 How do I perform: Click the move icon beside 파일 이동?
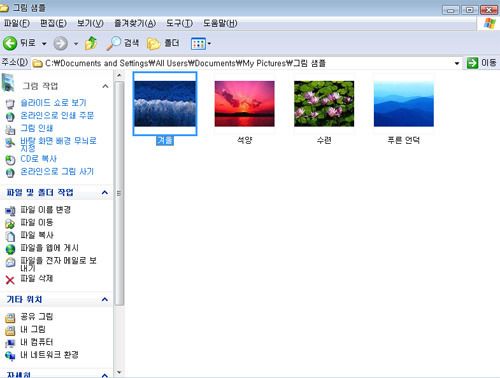pos(10,224)
